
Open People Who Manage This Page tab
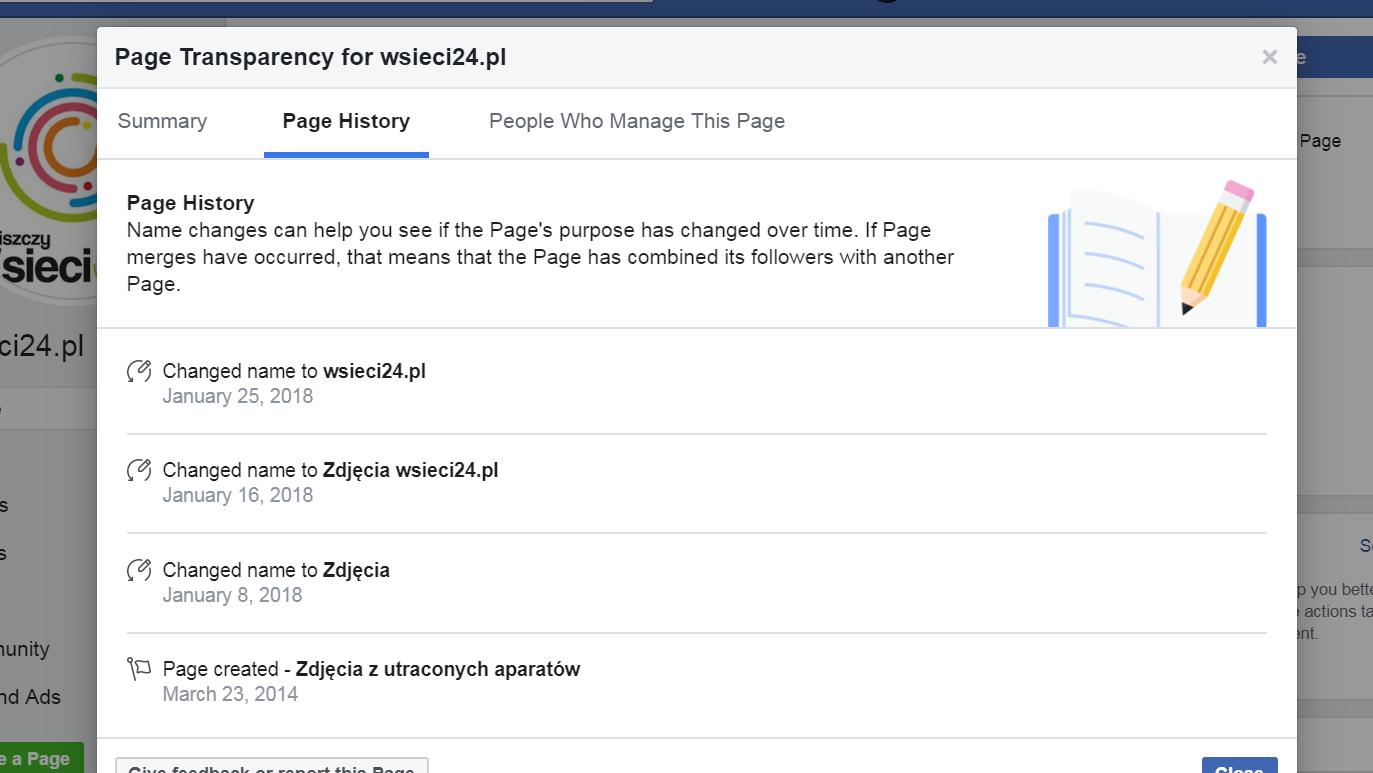[x=637, y=121]
